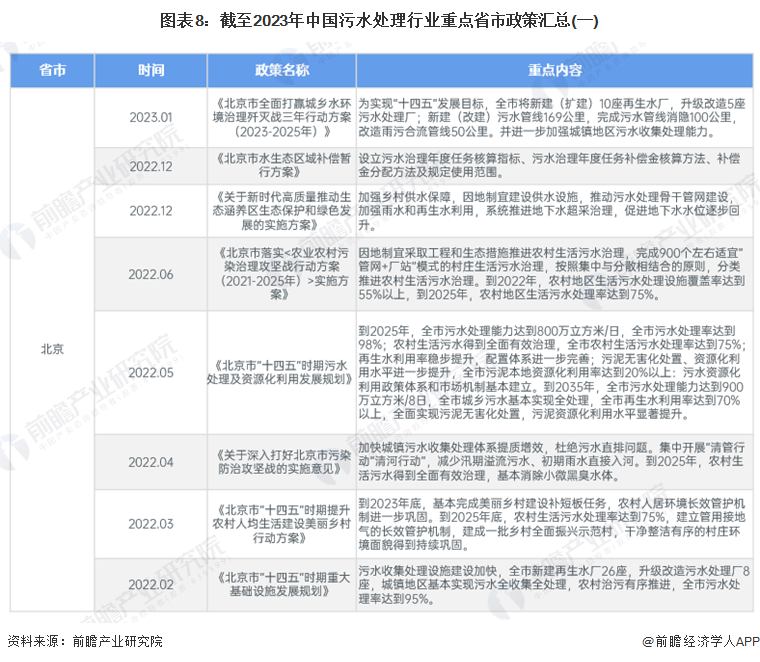Click the 资料来源 前瞻产业研究院 source text

click(84, 641)
